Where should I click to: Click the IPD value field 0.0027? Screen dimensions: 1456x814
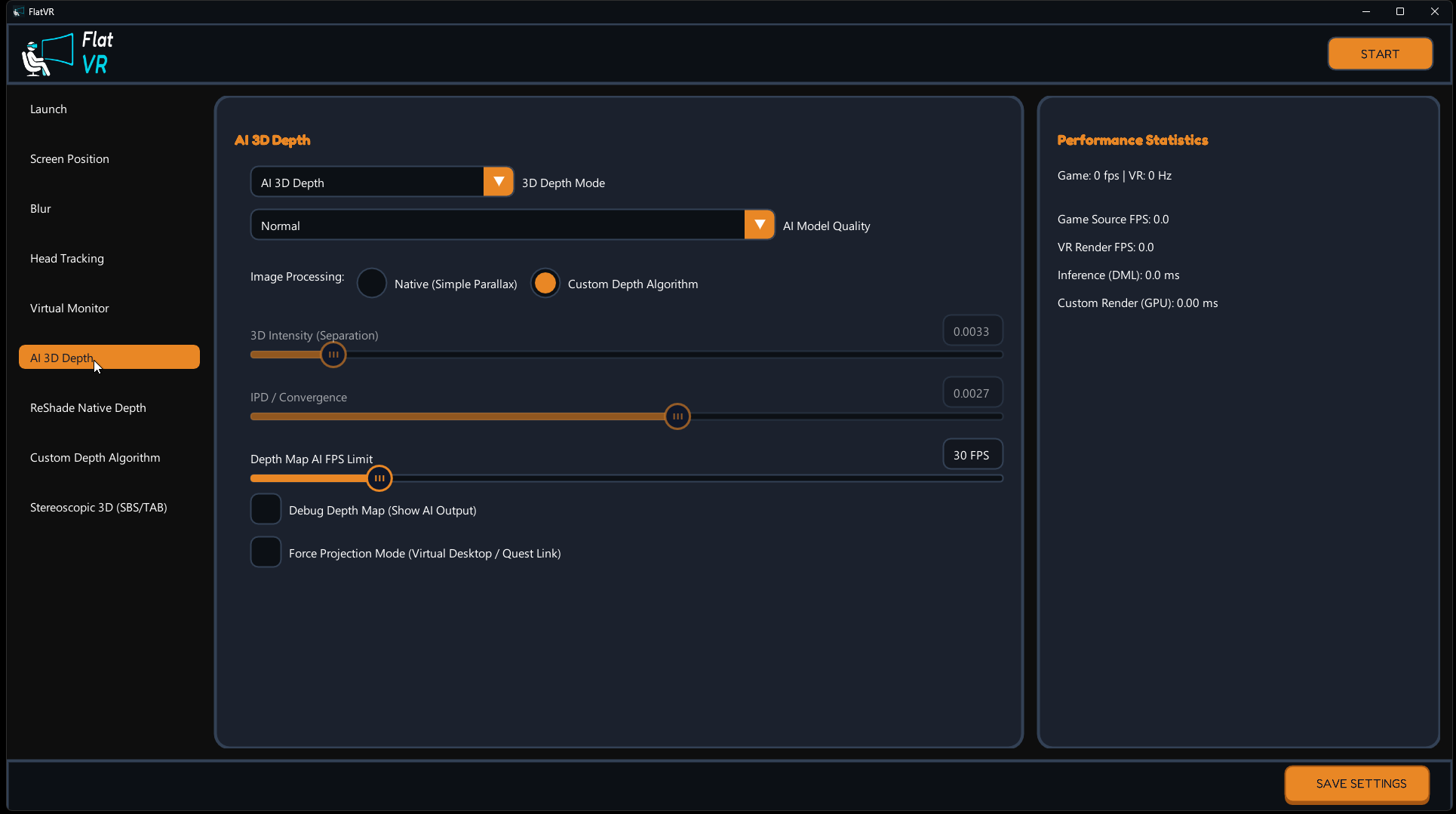click(x=972, y=393)
